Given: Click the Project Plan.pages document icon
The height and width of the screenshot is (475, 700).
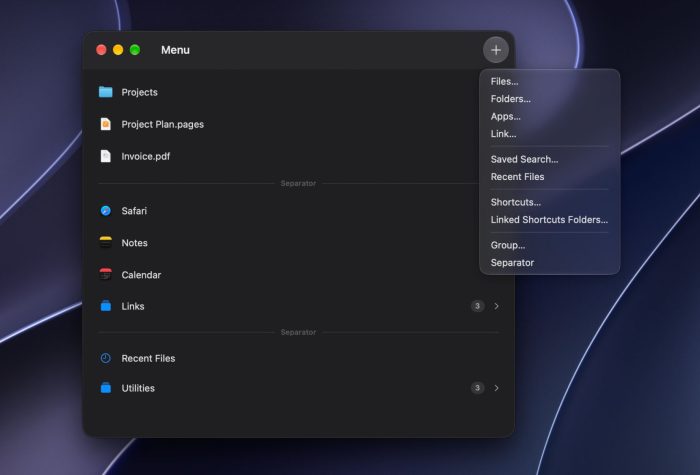Looking at the screenshot, I should point(105,124).
